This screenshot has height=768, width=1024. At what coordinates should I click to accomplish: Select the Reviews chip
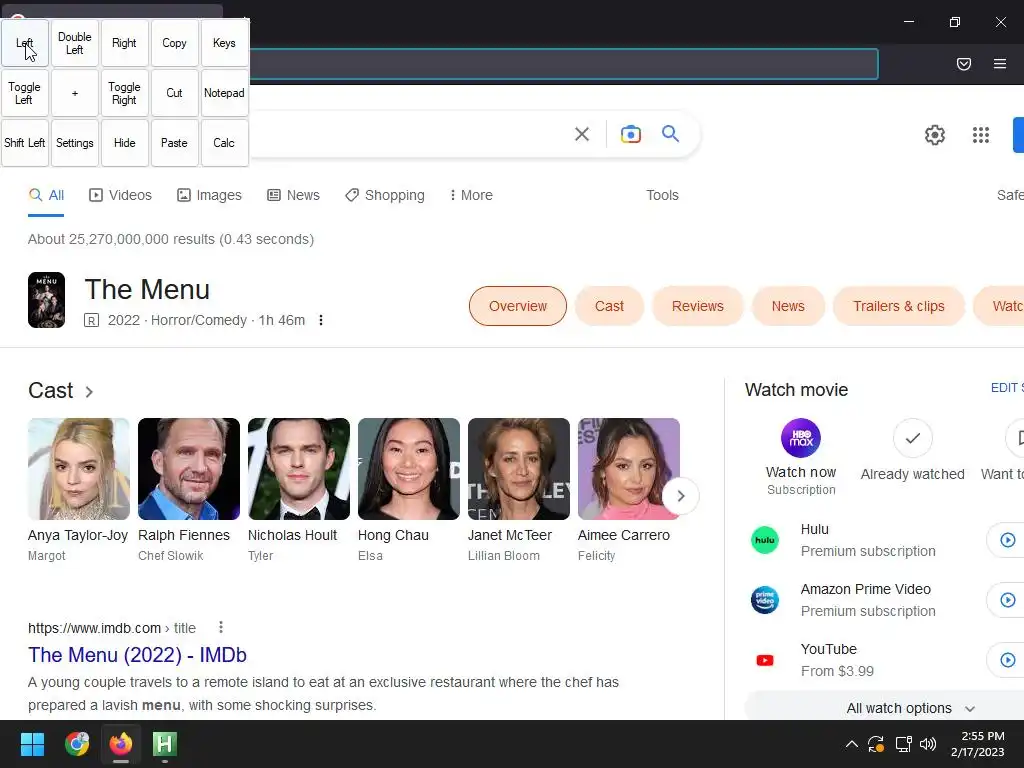[697, 306]
